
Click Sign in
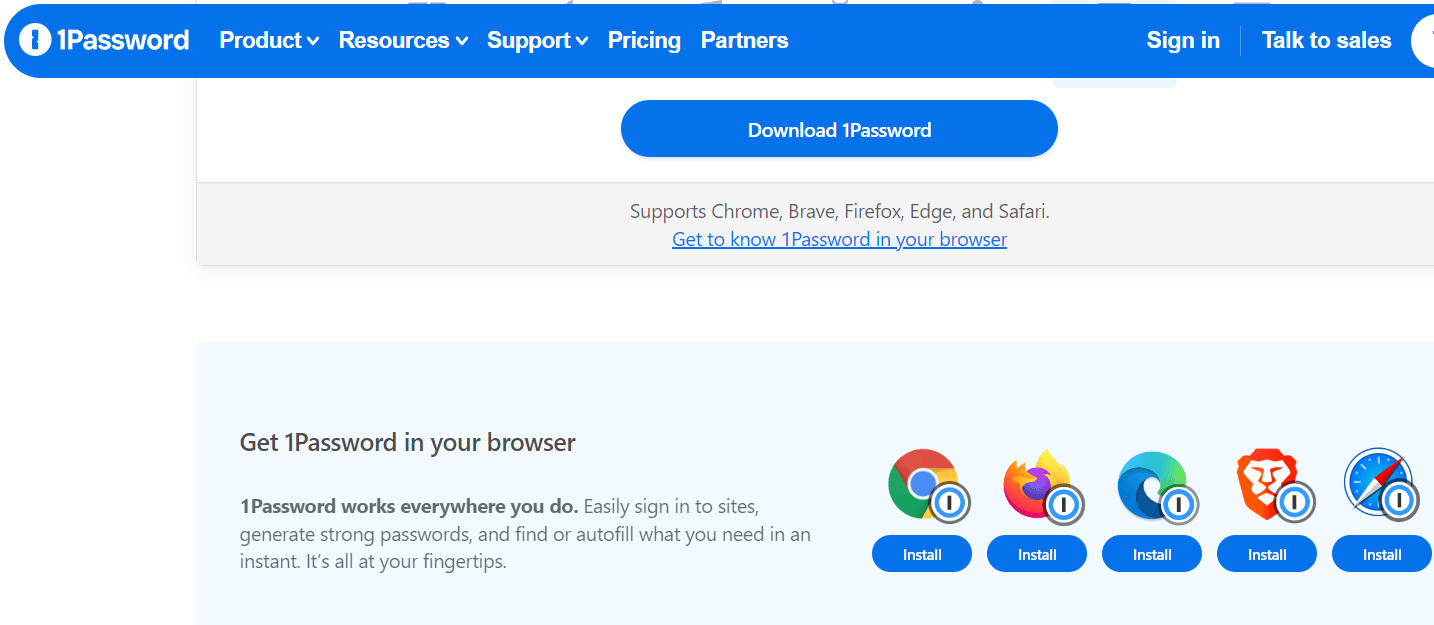(1183, 40)
